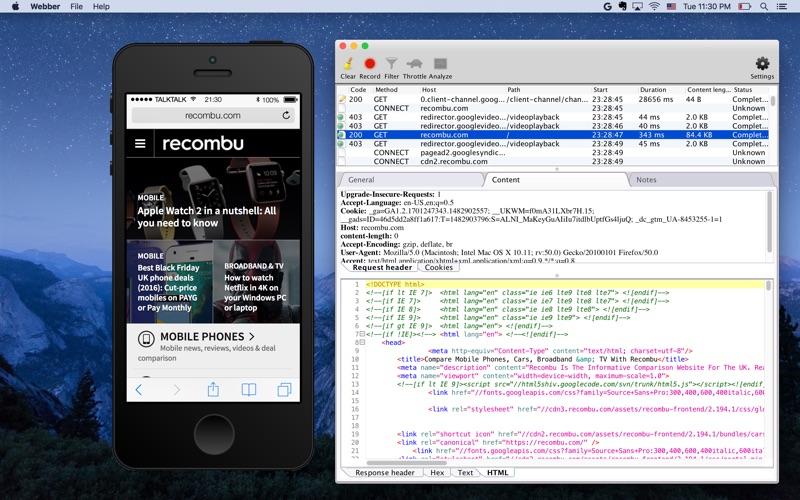Click the Apple menu icon
The height and width of the screenshot is (500, 800).
(15, 6)
